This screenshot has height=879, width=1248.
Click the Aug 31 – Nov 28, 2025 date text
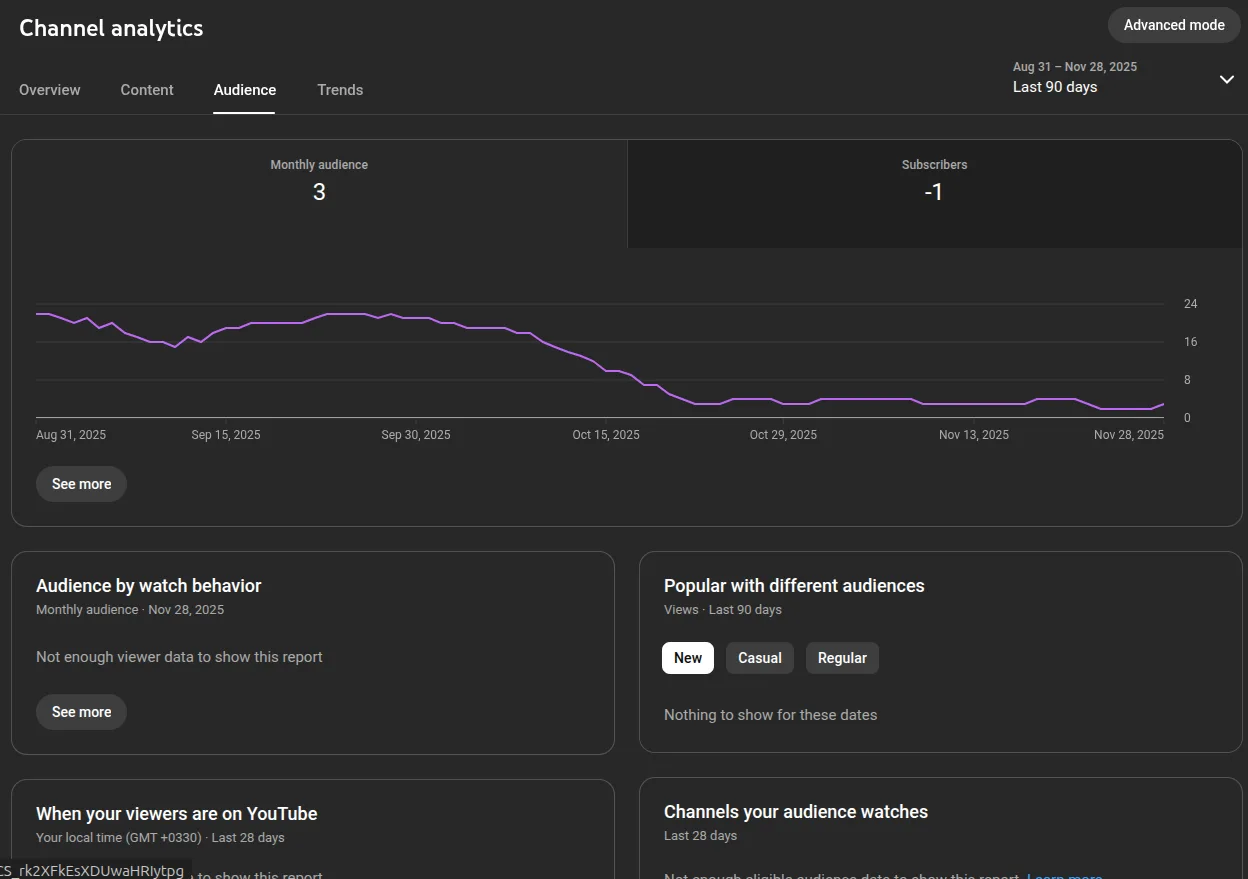pyautogui.click(x=1075, y=67)
